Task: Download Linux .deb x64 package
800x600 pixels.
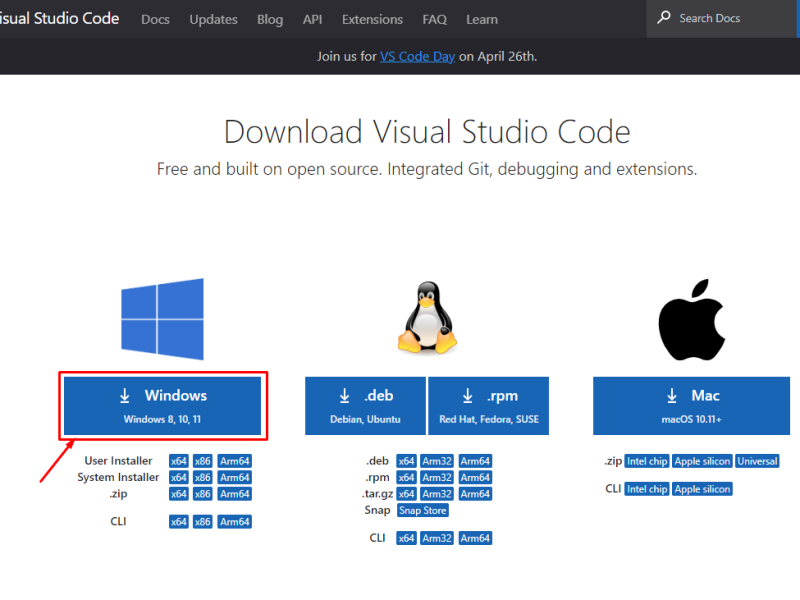Action: 406,461
